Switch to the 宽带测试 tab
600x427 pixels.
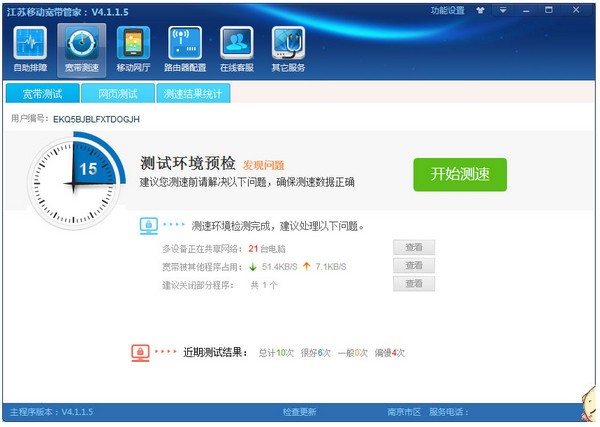coord(42,93)
